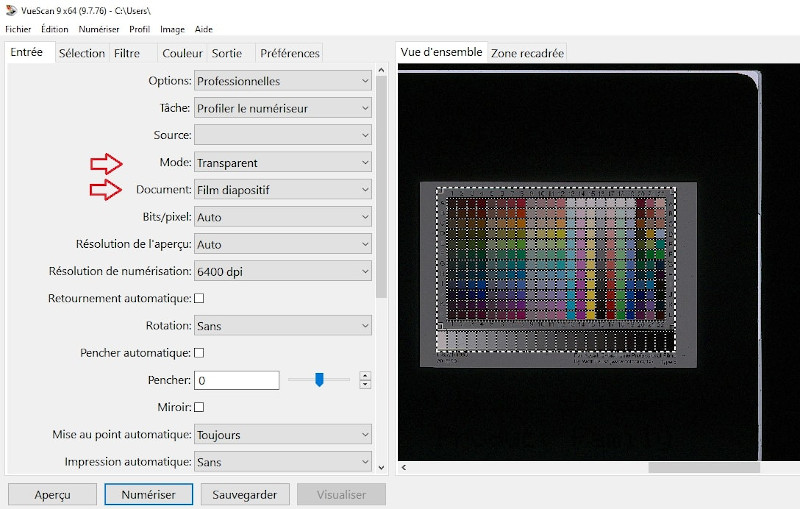
Task: Enable Retournement automatique checkbox
Action: 198,298
